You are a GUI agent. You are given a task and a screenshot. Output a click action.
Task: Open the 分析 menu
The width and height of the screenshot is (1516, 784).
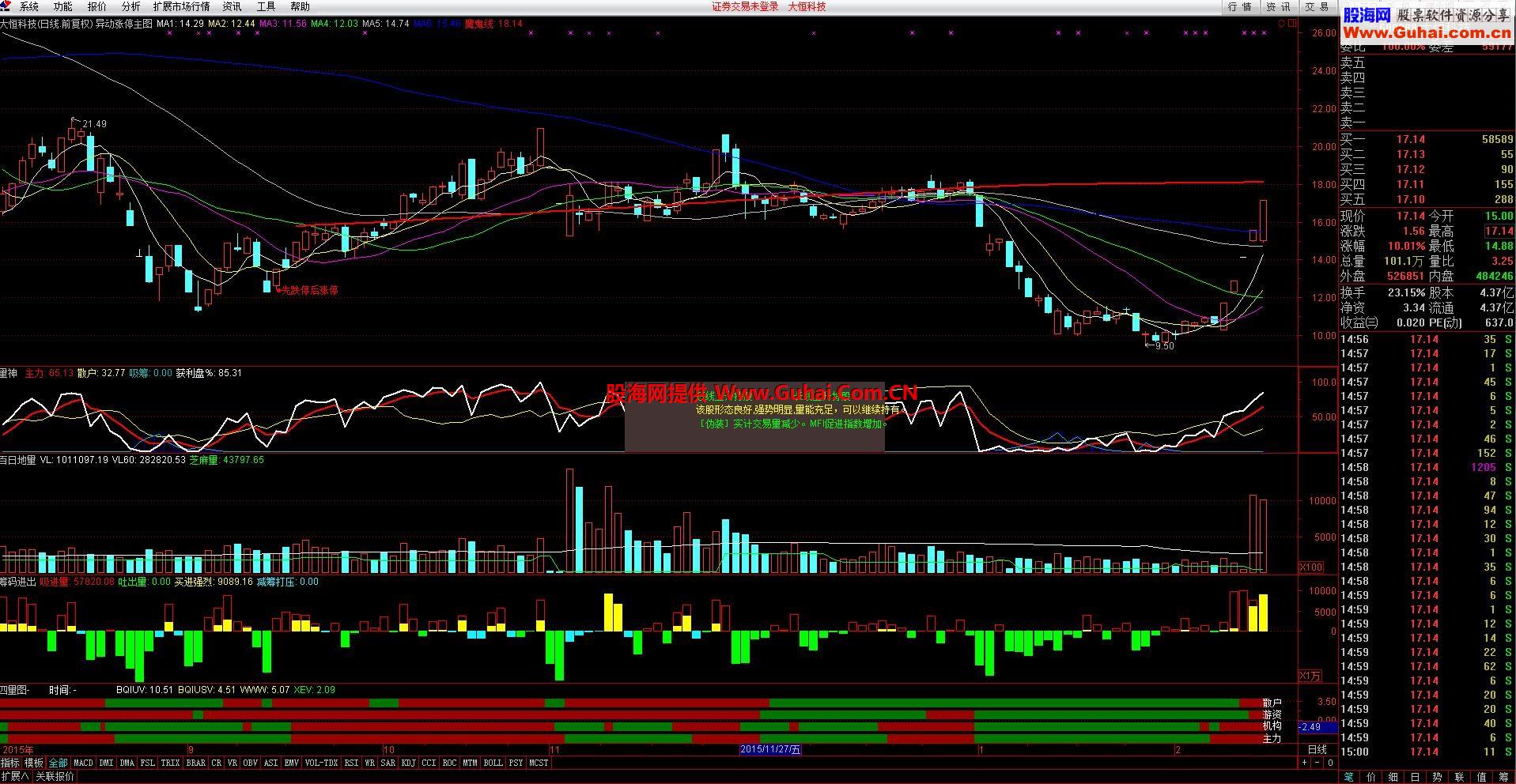coord(130,6)
